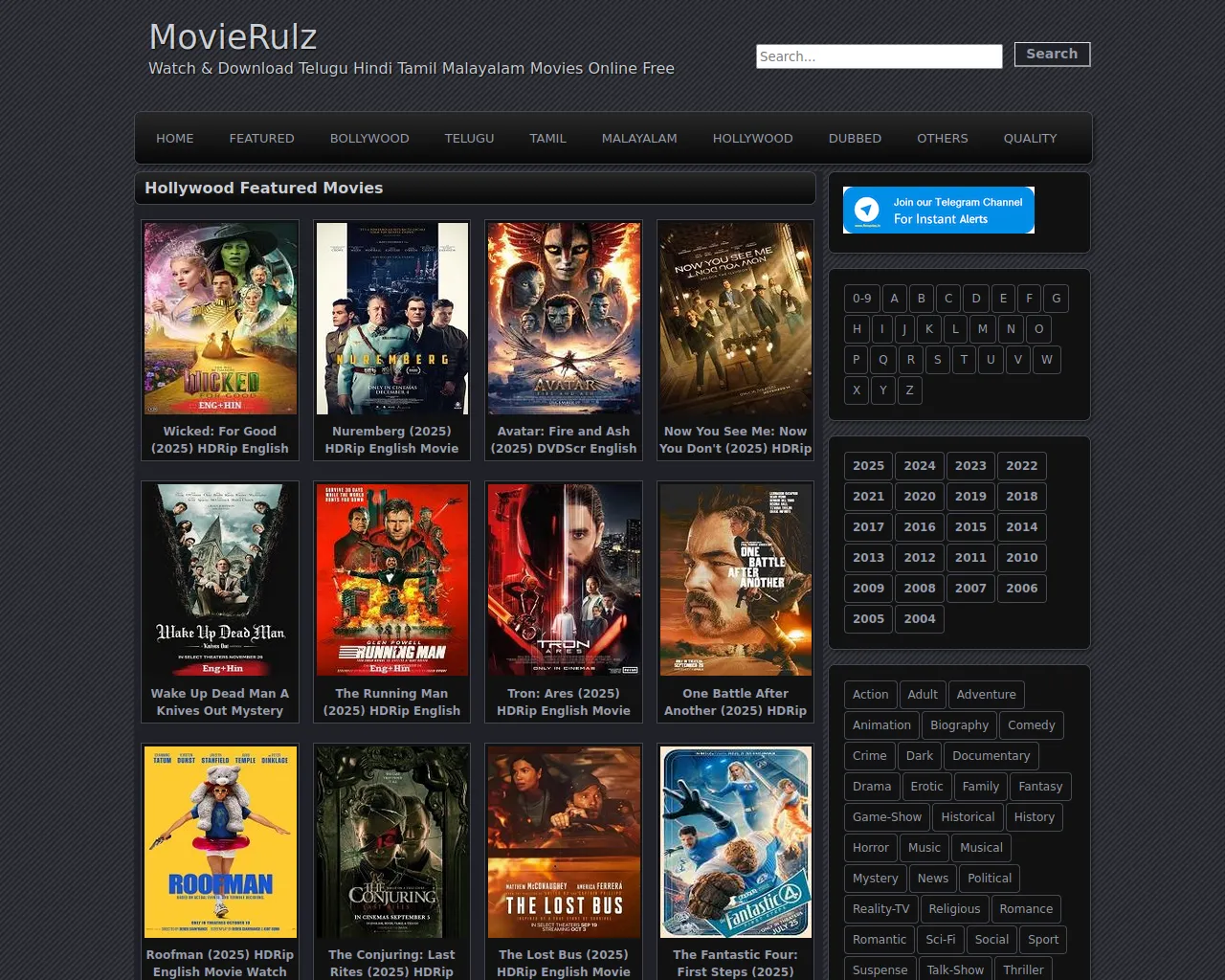Select the Crime genre tag
This screenshot has width=1225, height=980.
coord(870,756)
